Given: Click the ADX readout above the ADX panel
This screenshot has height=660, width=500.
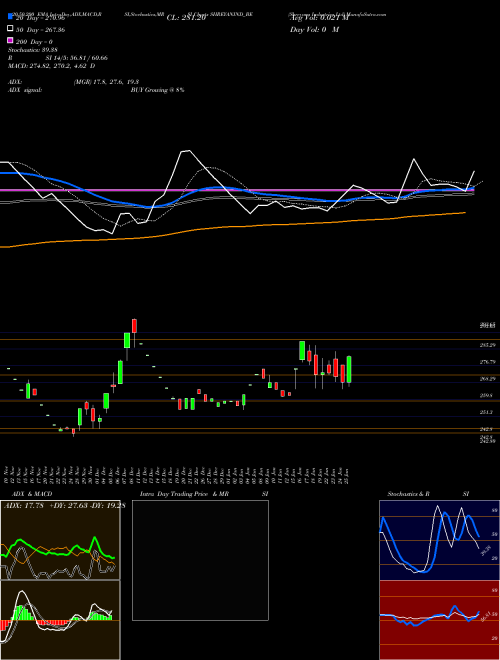Looking at the screenshot, I should [64, 505].
